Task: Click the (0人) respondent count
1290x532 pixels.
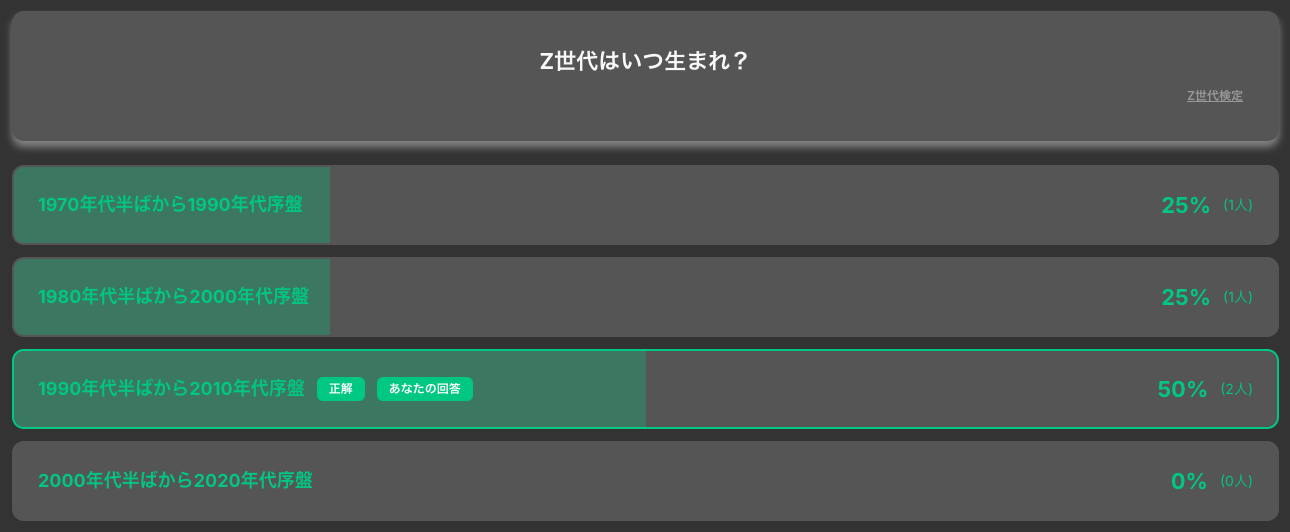Action: 1236,481
